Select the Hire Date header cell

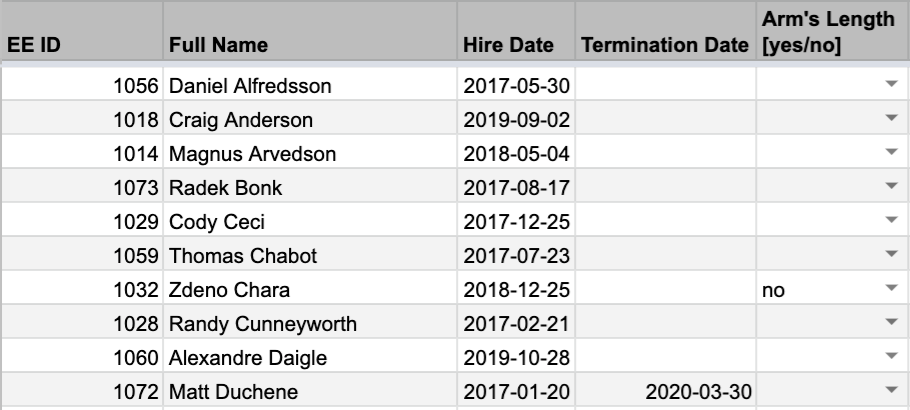pos(516,46)
